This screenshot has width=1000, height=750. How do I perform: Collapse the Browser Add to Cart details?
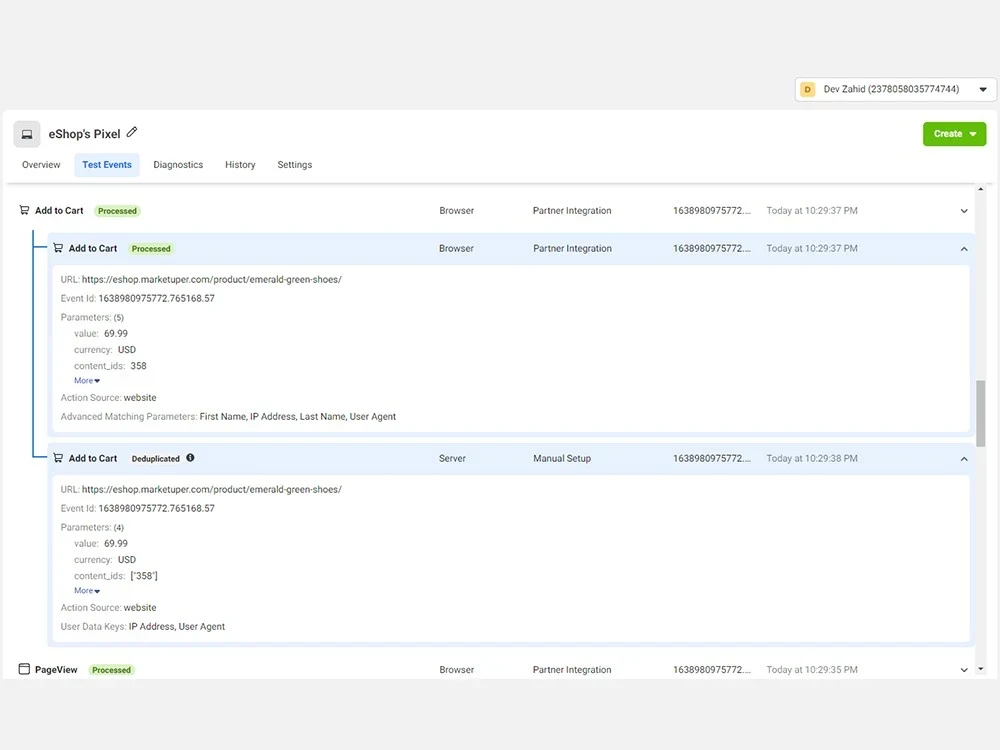pyautogui.click(x=964, y=249)
